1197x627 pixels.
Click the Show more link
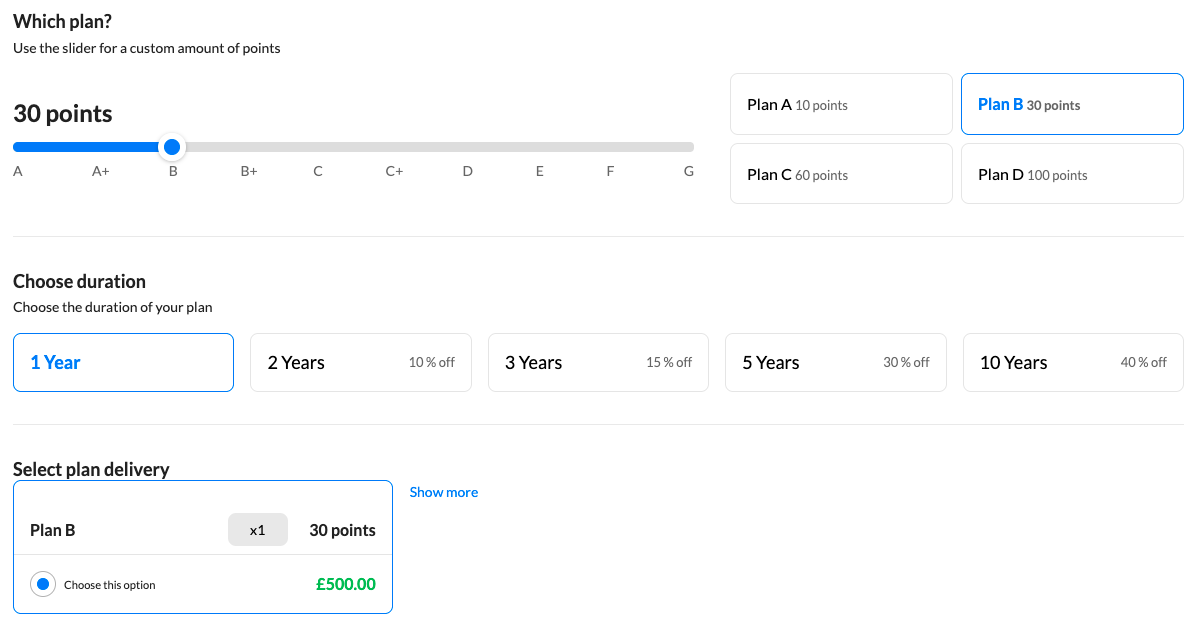point(444,492)
